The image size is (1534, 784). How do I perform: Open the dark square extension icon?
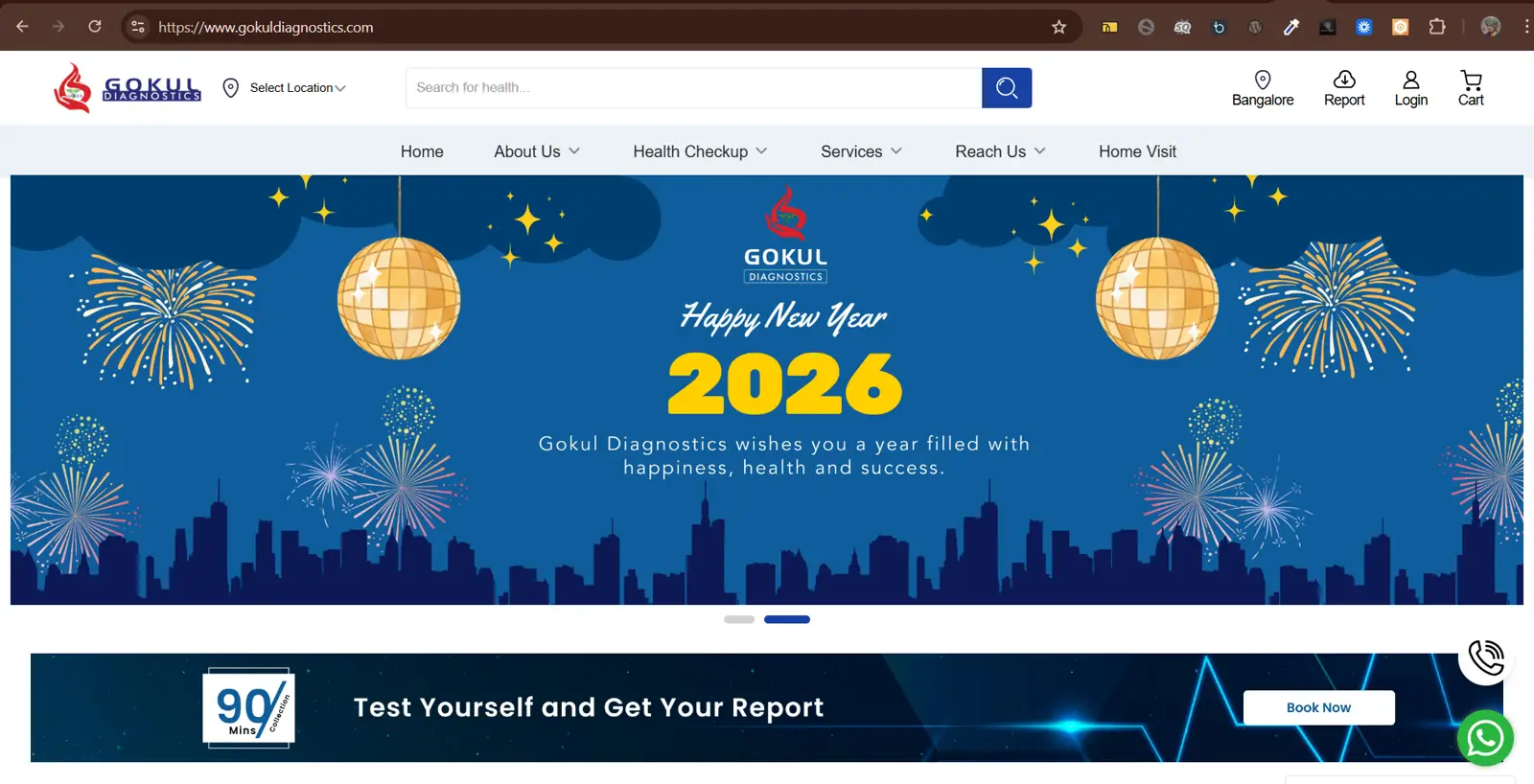(x=1328, y=27)
